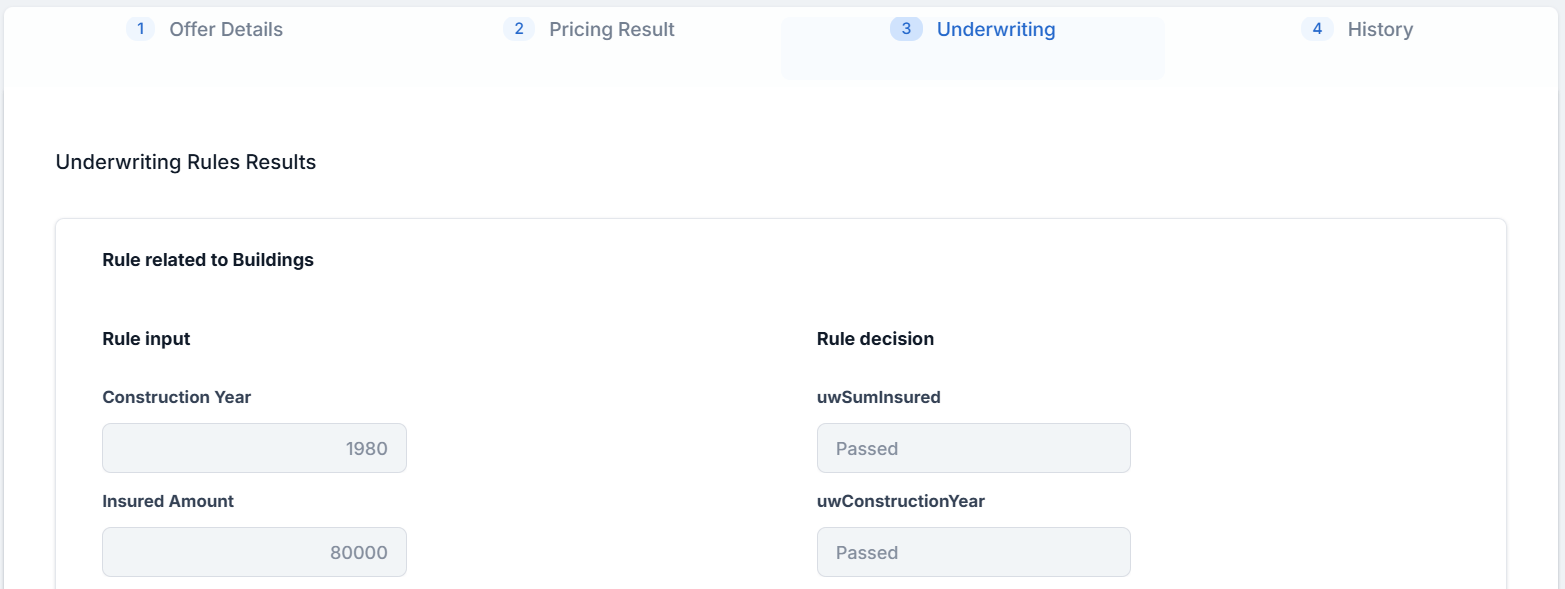Click the Rule related to Buildings title
Viewport: 1565px width, 589px height.
(208, 260)
